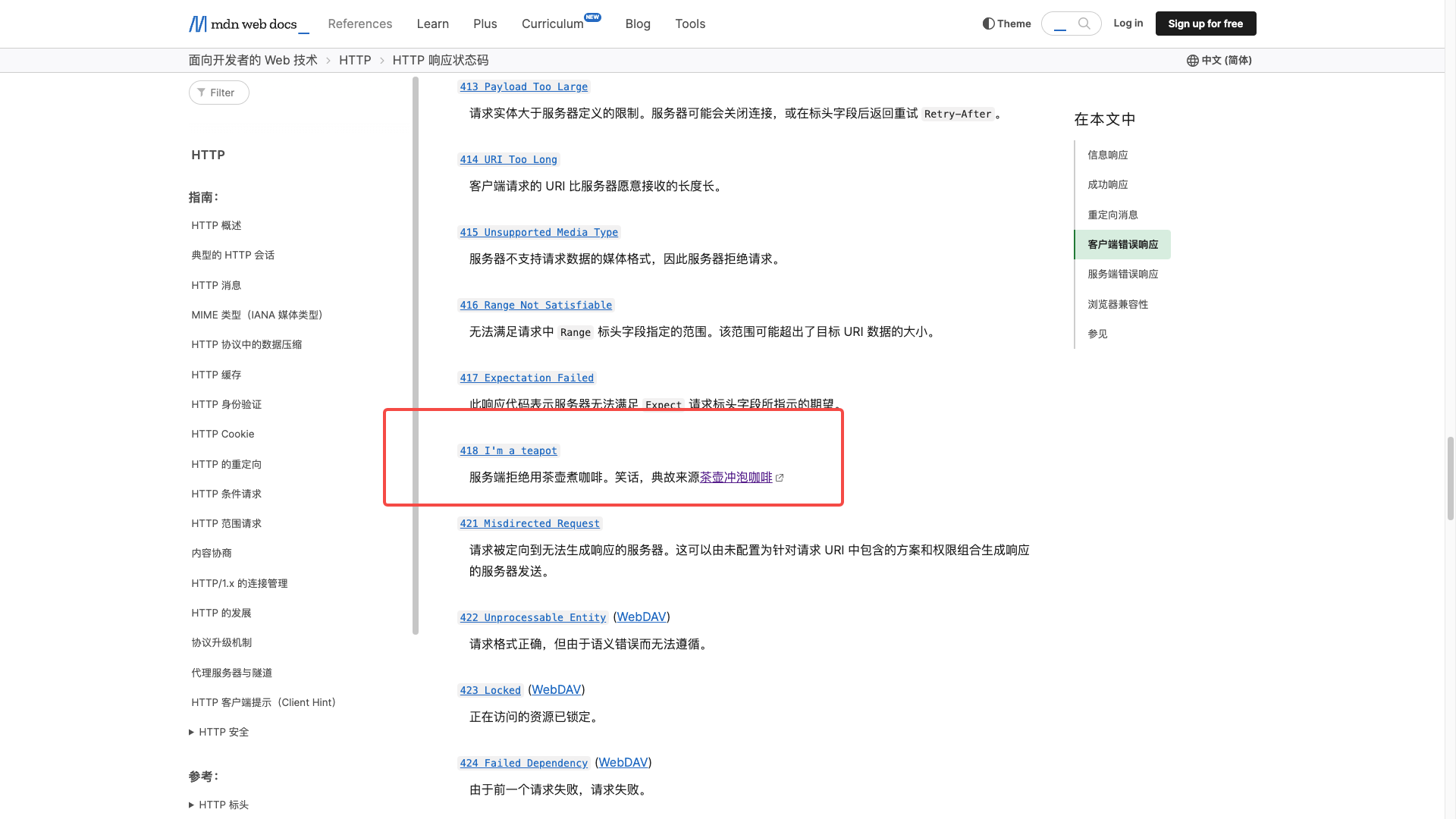Open HTTP Cookie in sidebar

coord(223,435)
